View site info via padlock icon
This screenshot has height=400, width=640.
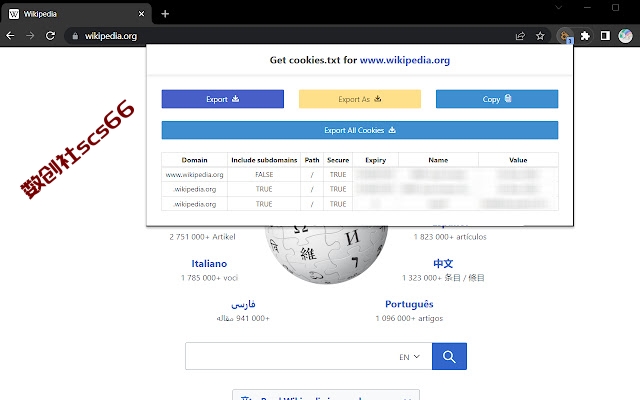(x=75, y=36)
